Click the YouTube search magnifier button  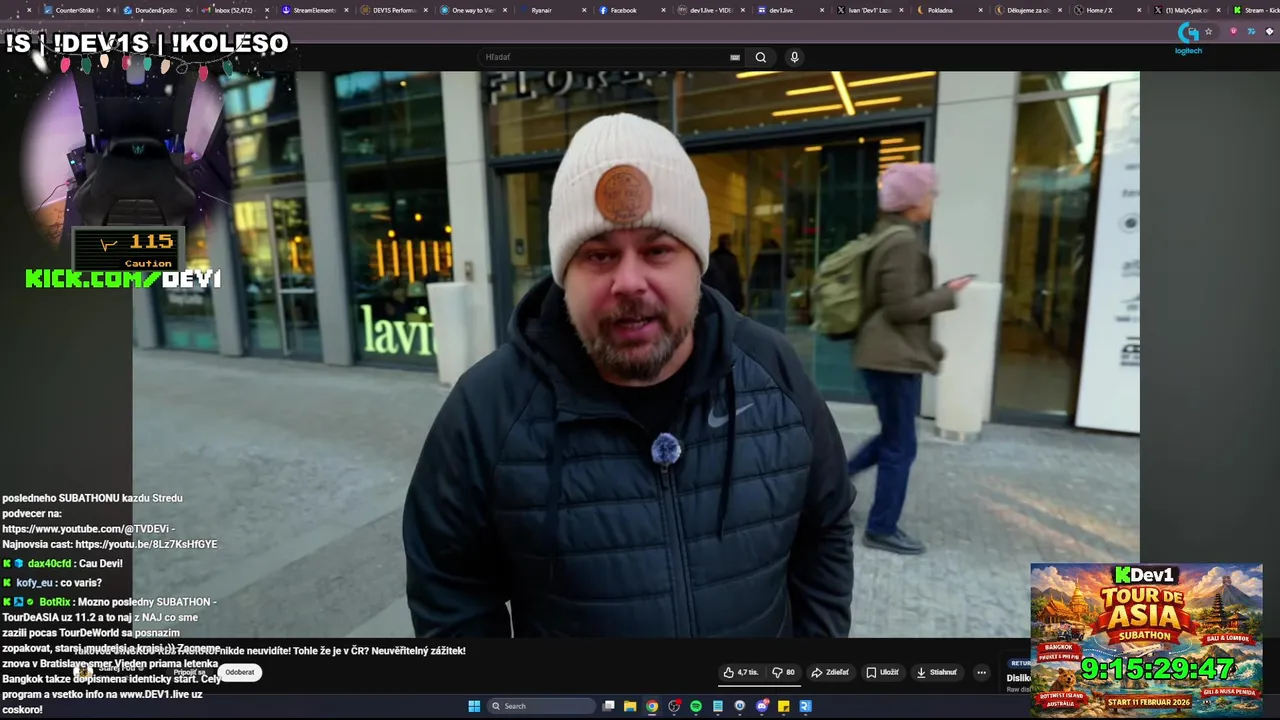761,57
